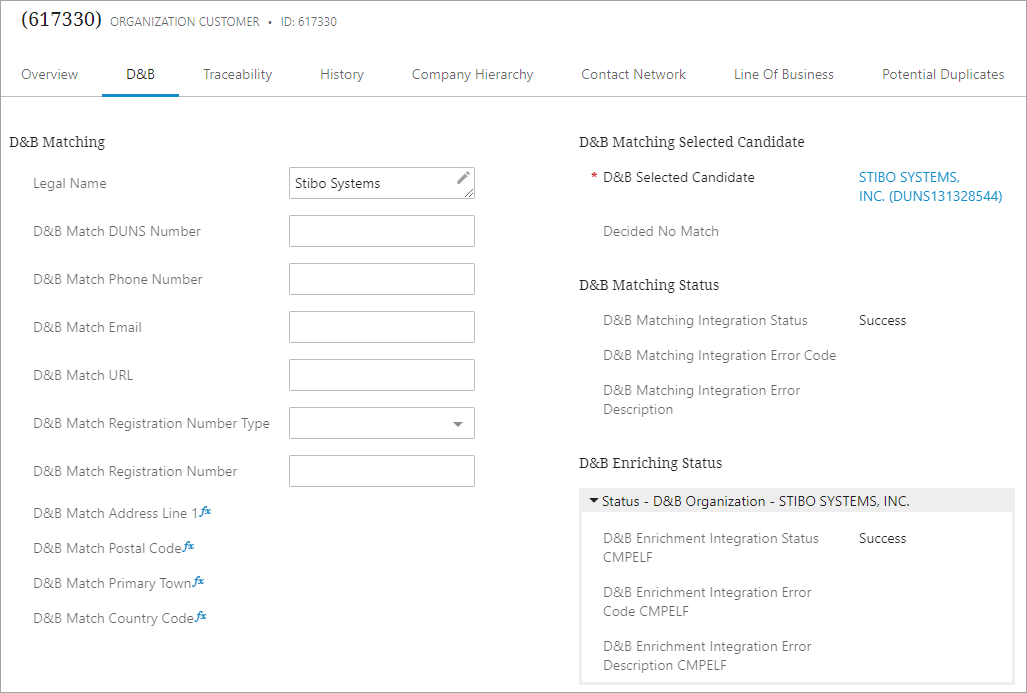1027x693 pixels.
Task: Go to the History tab
Action: pos(342,74)
